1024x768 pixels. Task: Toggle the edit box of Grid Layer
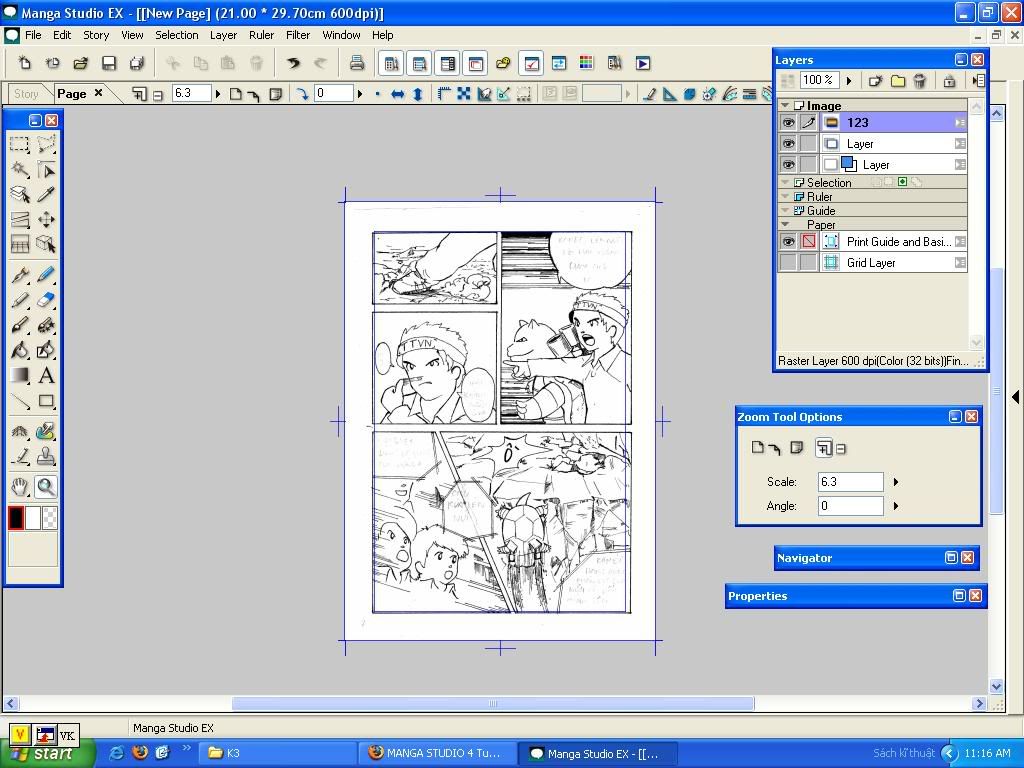point(808,263)
